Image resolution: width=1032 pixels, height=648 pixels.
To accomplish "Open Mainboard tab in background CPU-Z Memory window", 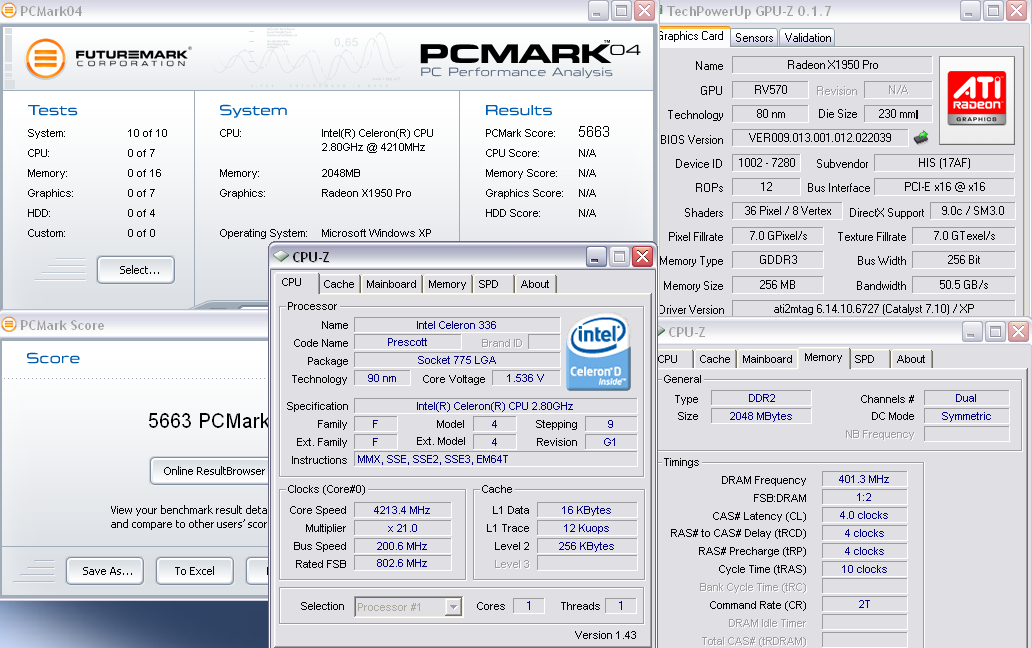I will tap(767, 359).
